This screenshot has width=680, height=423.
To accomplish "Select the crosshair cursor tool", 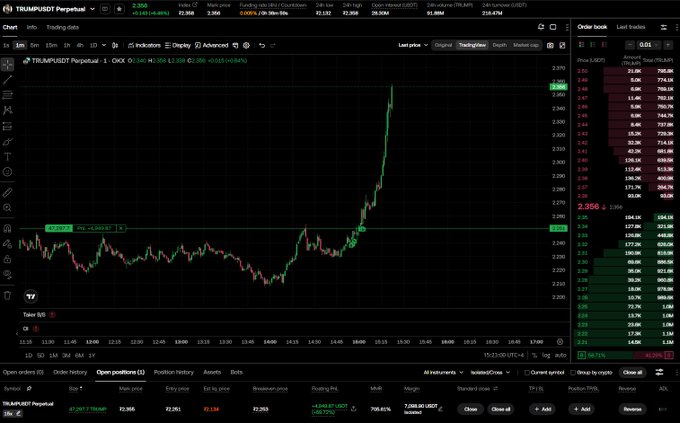I will [x=7, y=65].
